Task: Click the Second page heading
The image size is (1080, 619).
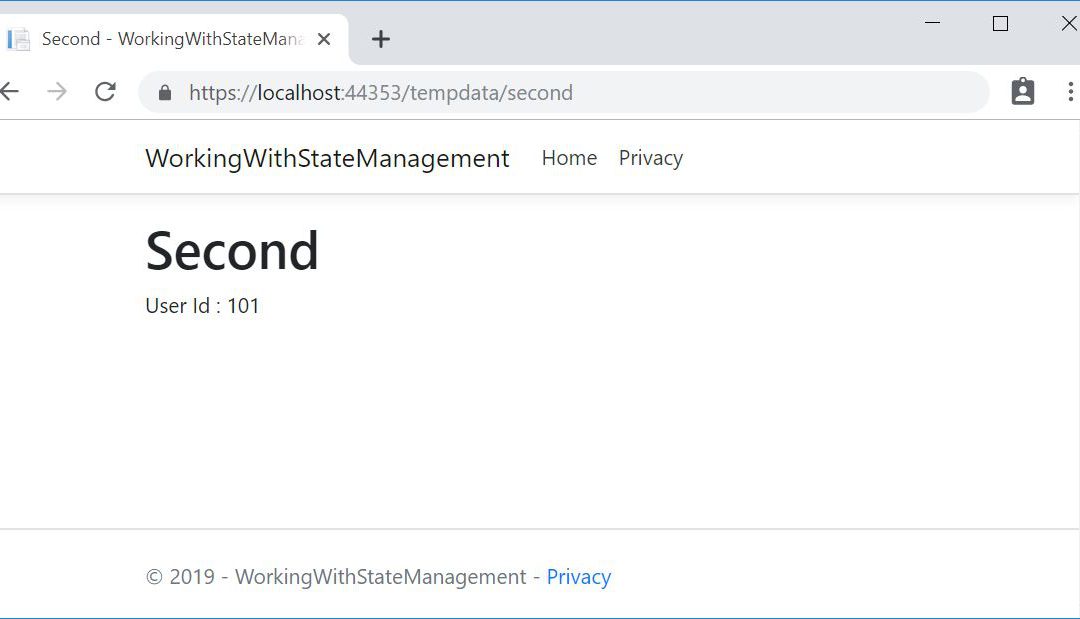Action: 232,251
